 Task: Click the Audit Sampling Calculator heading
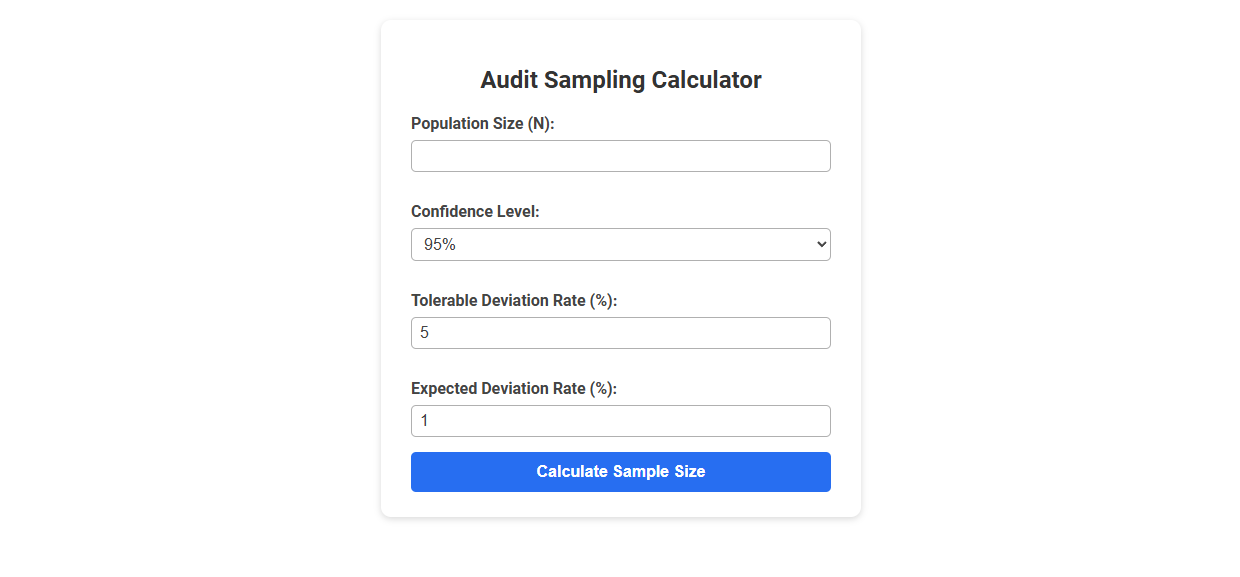click(620, 79)
